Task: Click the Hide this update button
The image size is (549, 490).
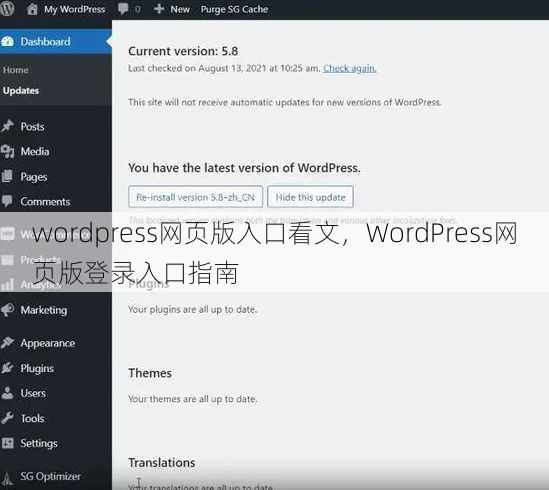Action: [310, 197]
